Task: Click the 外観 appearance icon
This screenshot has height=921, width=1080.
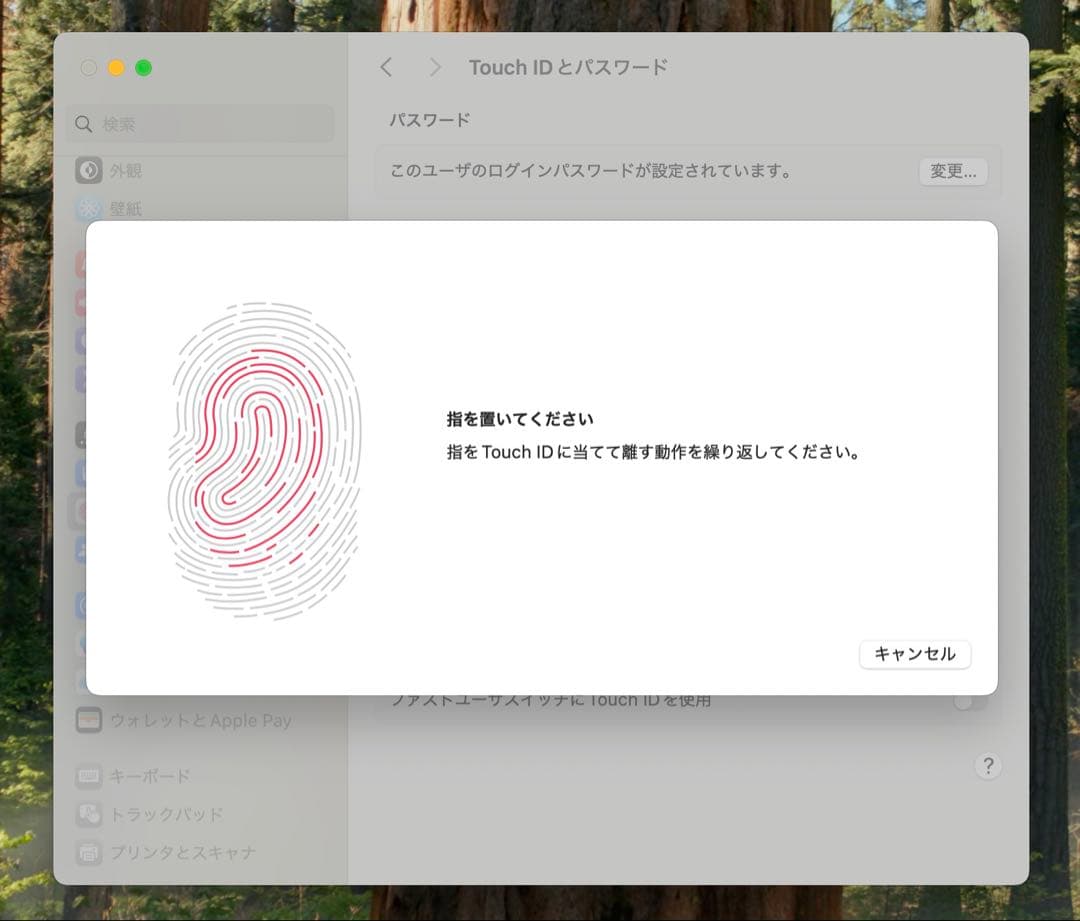Action: pyautogui.click(x=89, y=170)
